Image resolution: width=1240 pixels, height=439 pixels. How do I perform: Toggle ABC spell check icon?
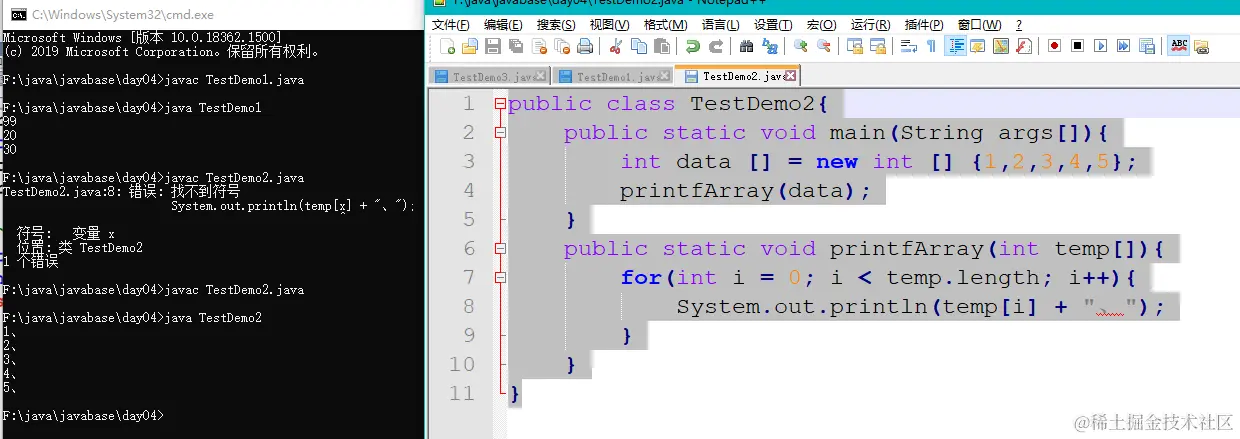click(1178, 46)
